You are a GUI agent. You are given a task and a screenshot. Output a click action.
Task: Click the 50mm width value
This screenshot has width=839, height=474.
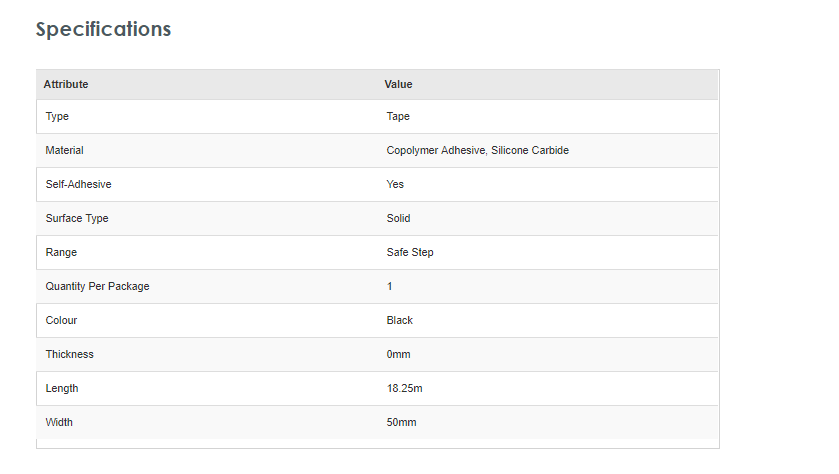point(401,422)
